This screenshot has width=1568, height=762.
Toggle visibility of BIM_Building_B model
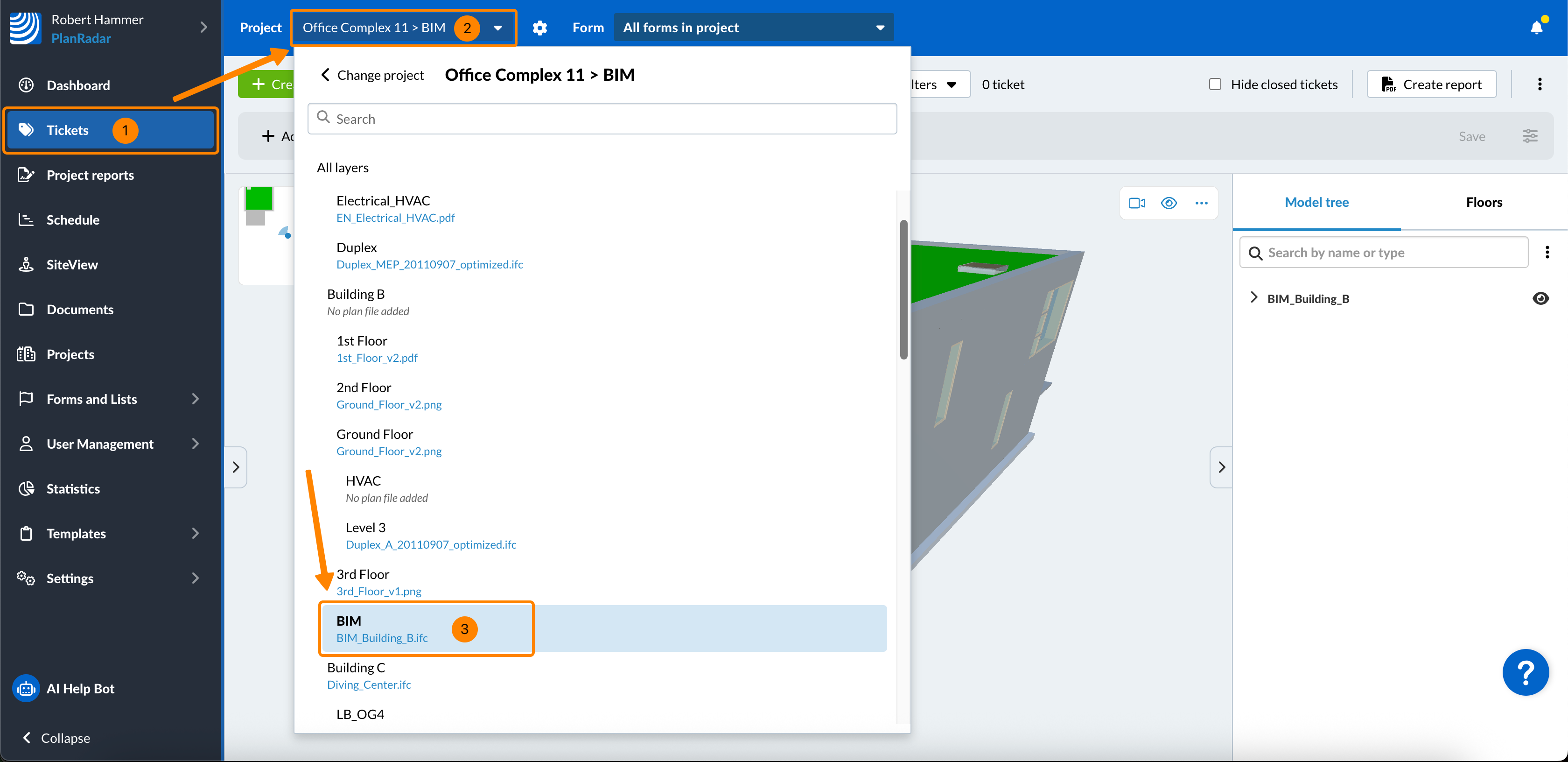1540,298
